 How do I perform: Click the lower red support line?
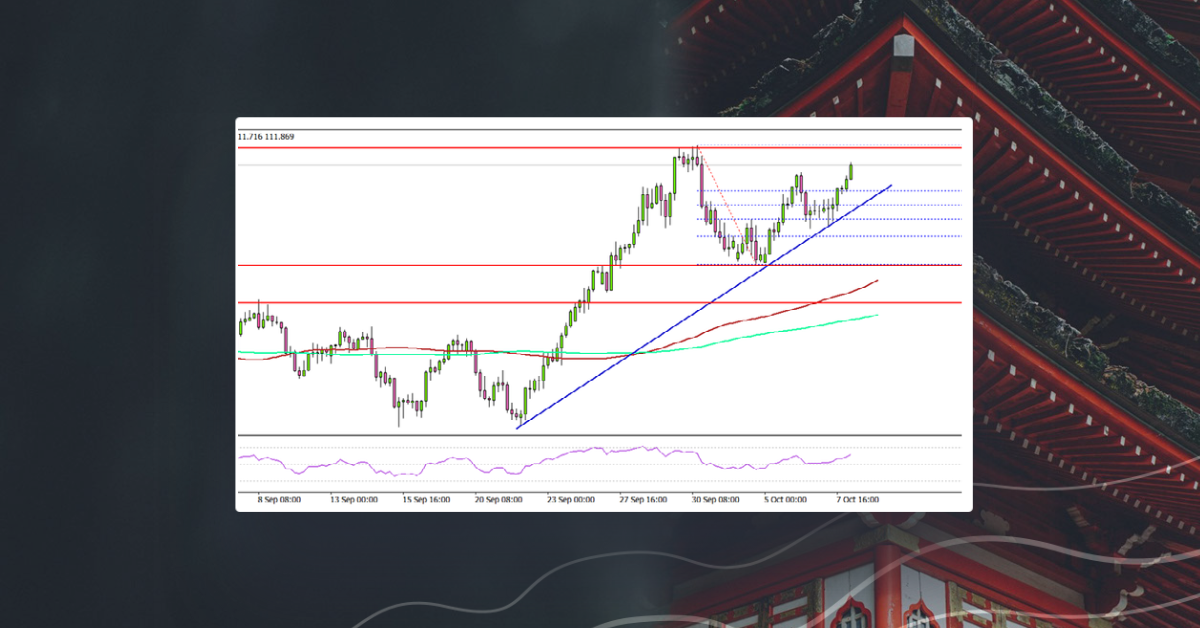400,300
